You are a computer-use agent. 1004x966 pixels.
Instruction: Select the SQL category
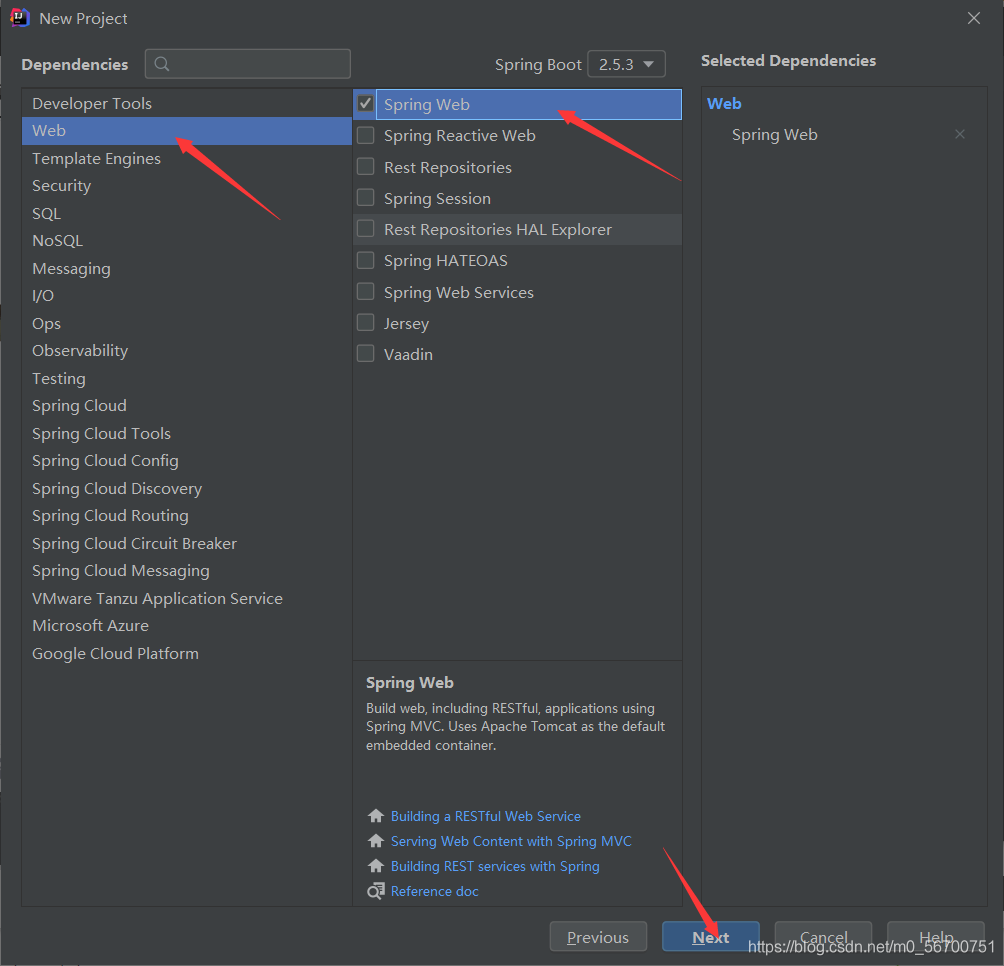186,213
